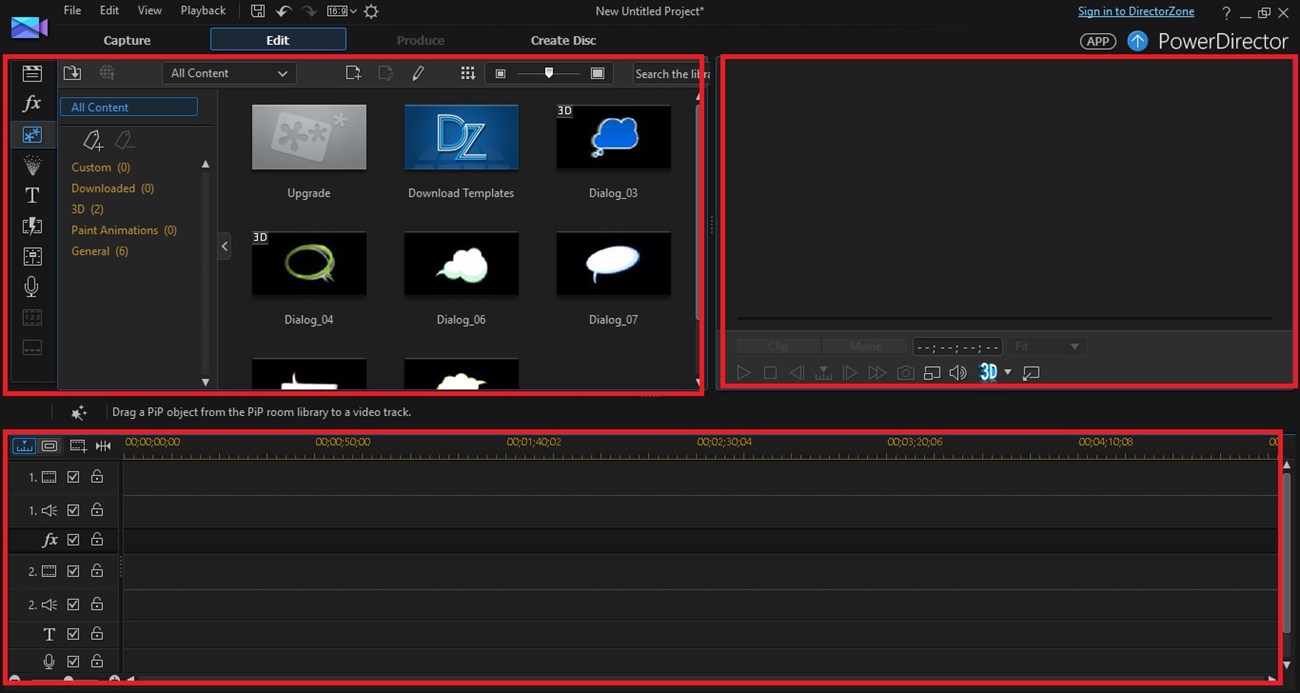Uncheck video track 1 checkbox

click(x=73, y=478)
